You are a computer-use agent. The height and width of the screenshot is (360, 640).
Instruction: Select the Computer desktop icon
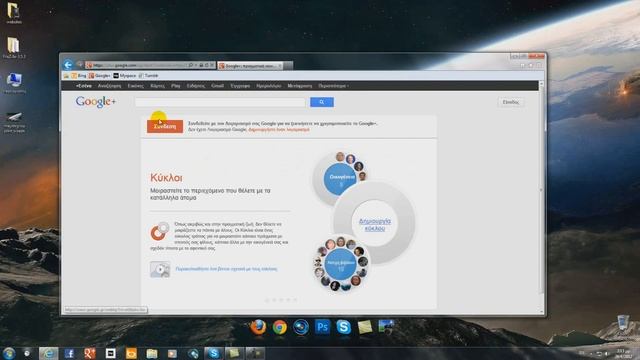pos(14,83)
